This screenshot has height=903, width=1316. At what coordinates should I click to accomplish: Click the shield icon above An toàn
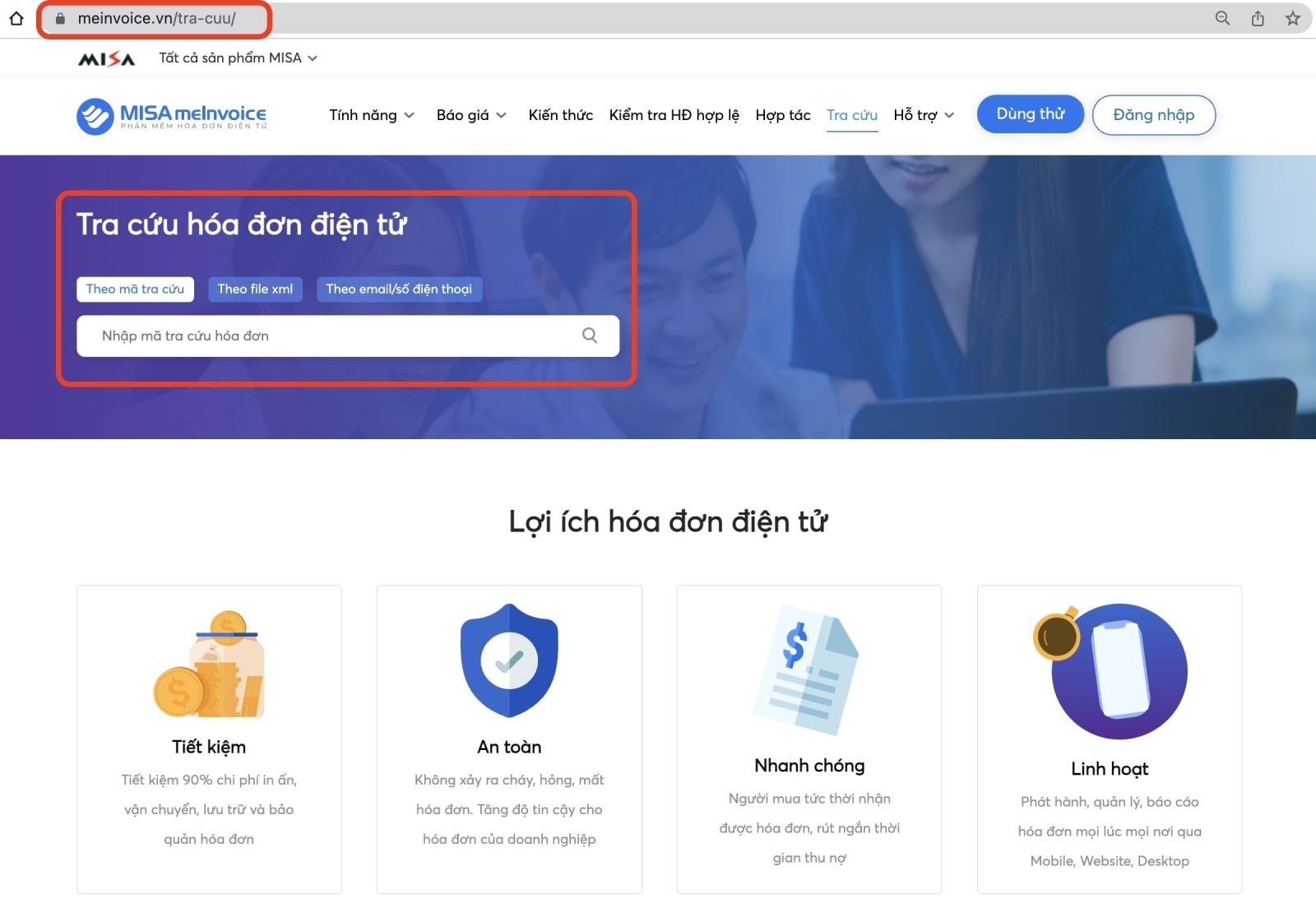click(508, 658)
